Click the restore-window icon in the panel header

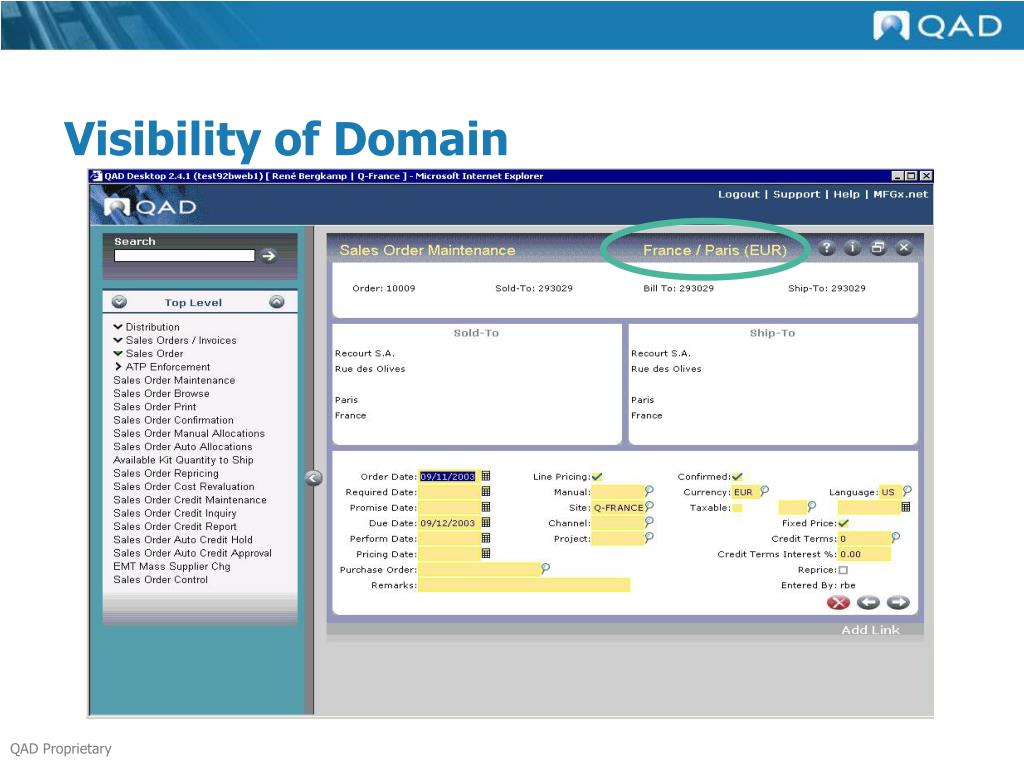coord(878,248)
